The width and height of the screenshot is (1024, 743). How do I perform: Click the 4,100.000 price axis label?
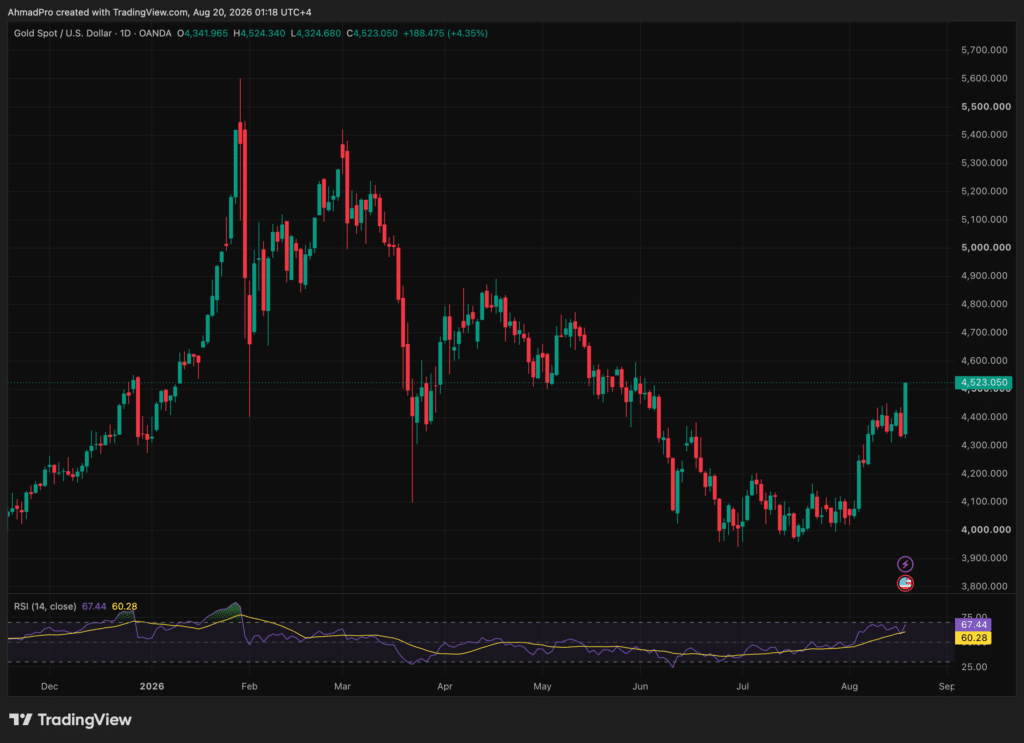(x=984, y=501)
